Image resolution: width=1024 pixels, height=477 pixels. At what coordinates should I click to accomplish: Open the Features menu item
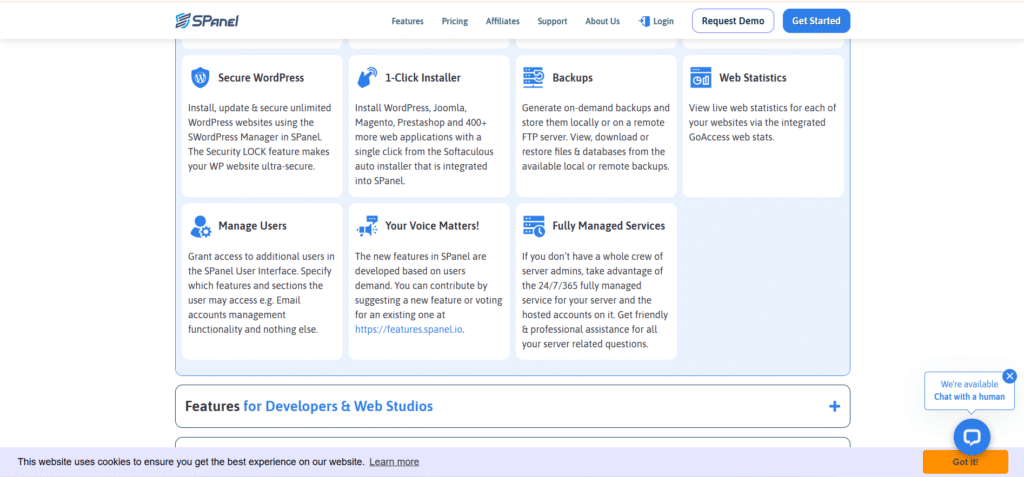[407, 21]
